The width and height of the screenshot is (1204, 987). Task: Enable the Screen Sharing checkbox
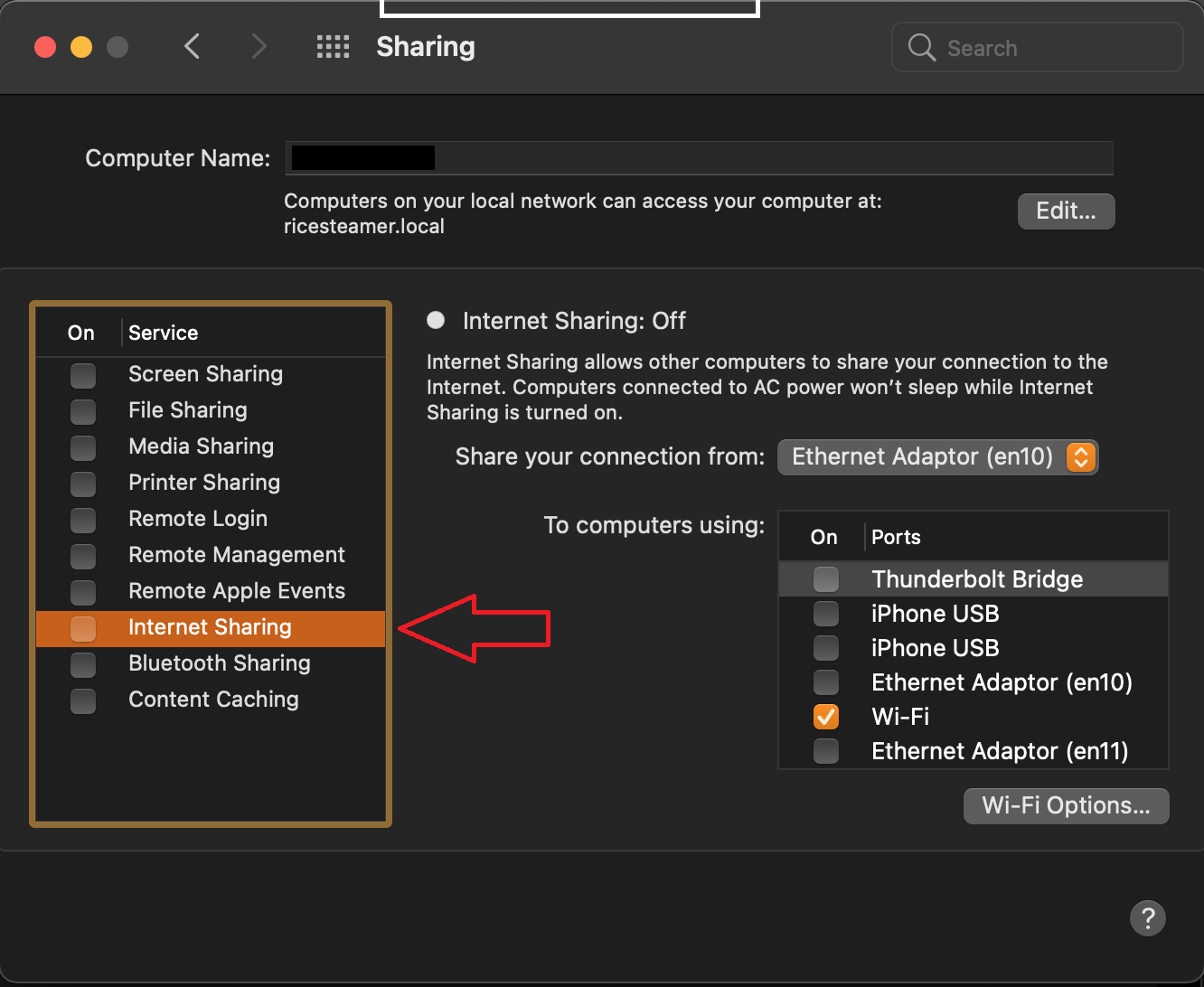pos(83,374)
